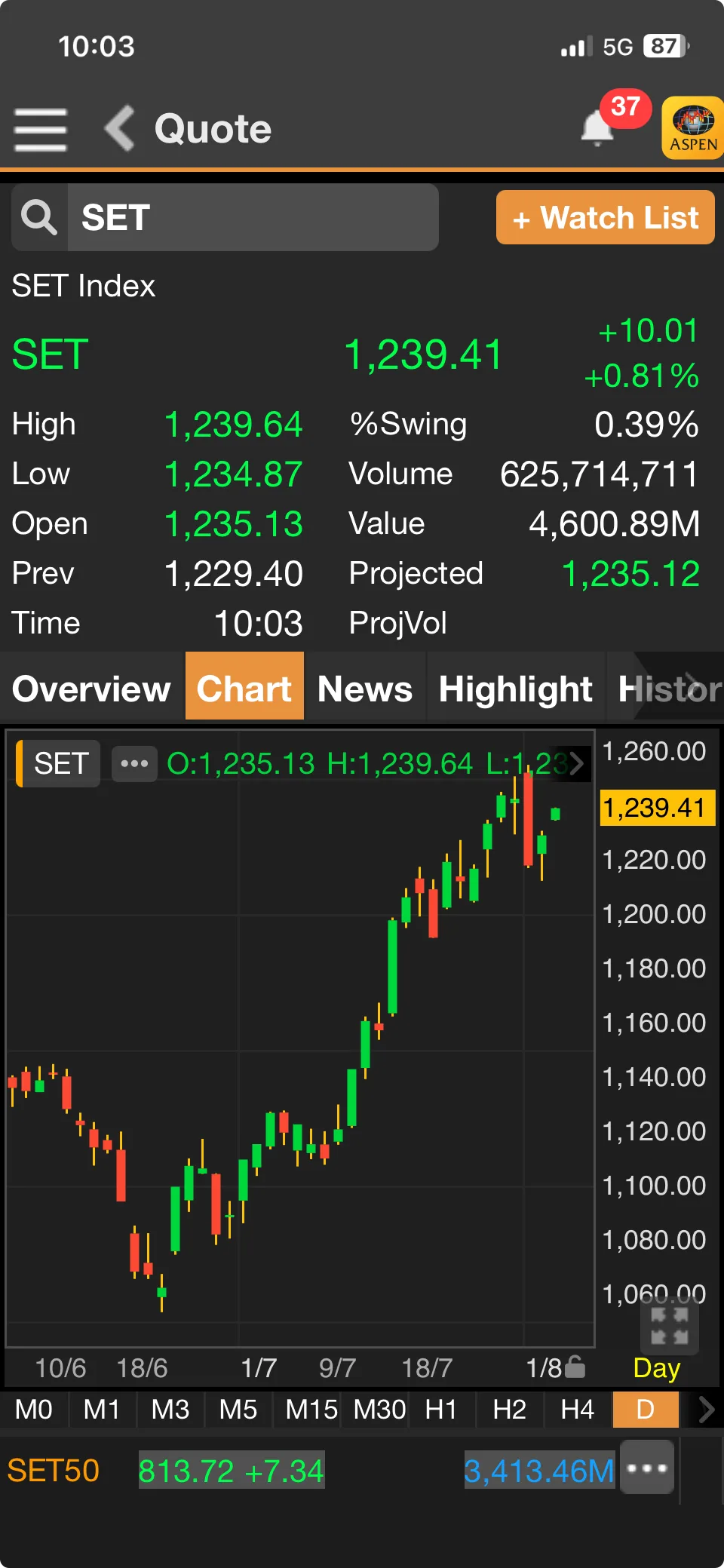The height and width of the screenshot is (1568, 724).
Task: Tap the search magnifier icon
Action: [x=39, y=218]
